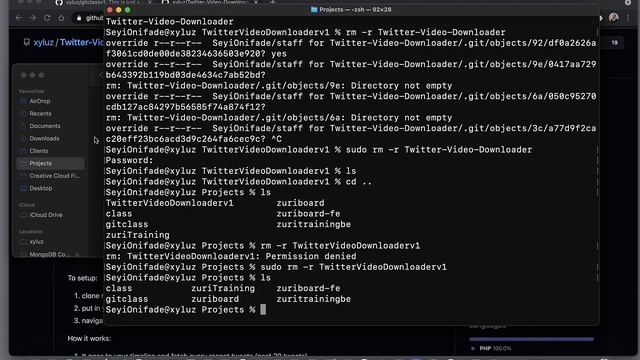Click the Documents icon in Finder sidebar
The height and width of the screenshot is (360, 640).
tap(23, 126)
